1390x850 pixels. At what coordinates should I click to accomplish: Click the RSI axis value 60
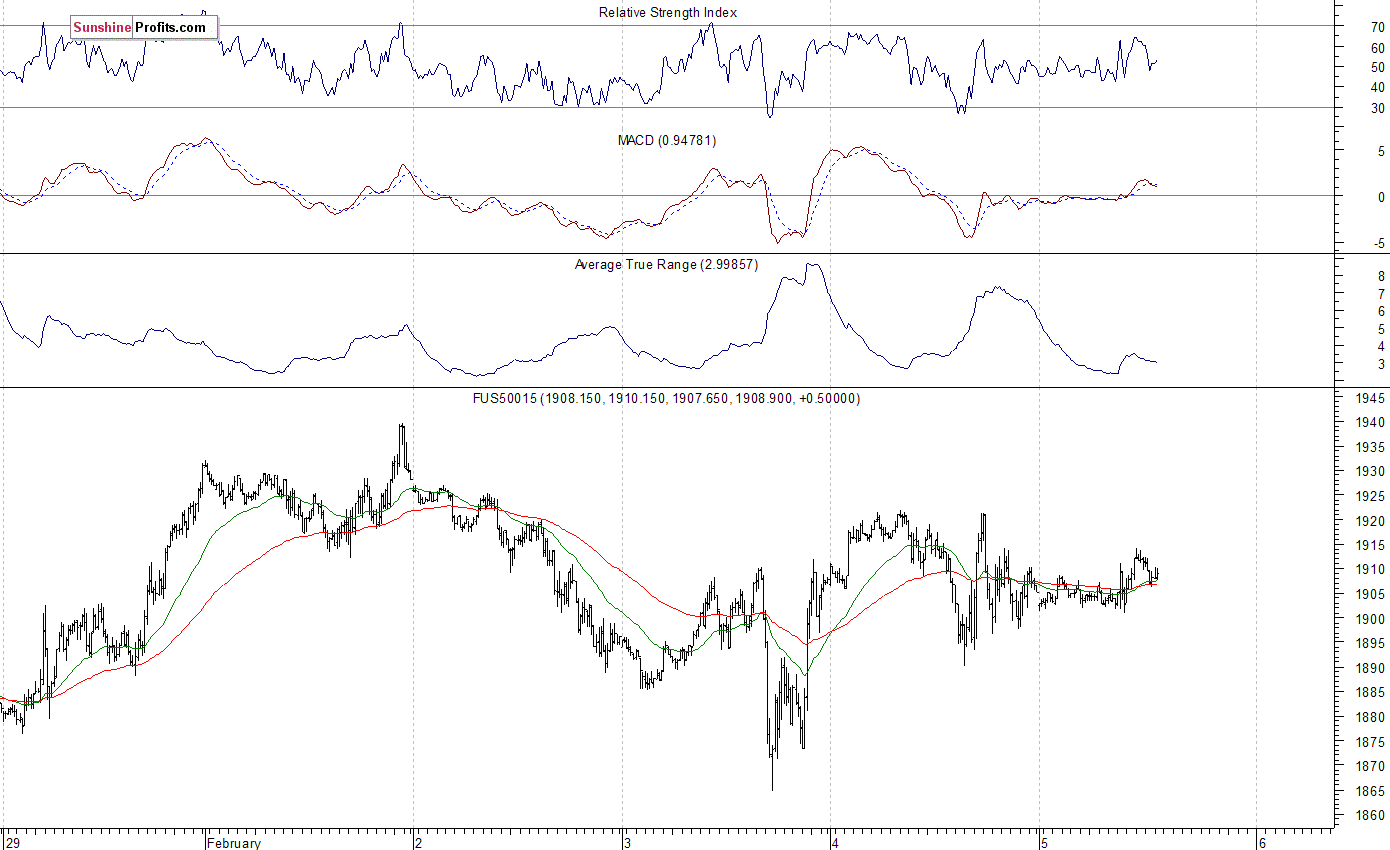click(x=1378, y=47)
